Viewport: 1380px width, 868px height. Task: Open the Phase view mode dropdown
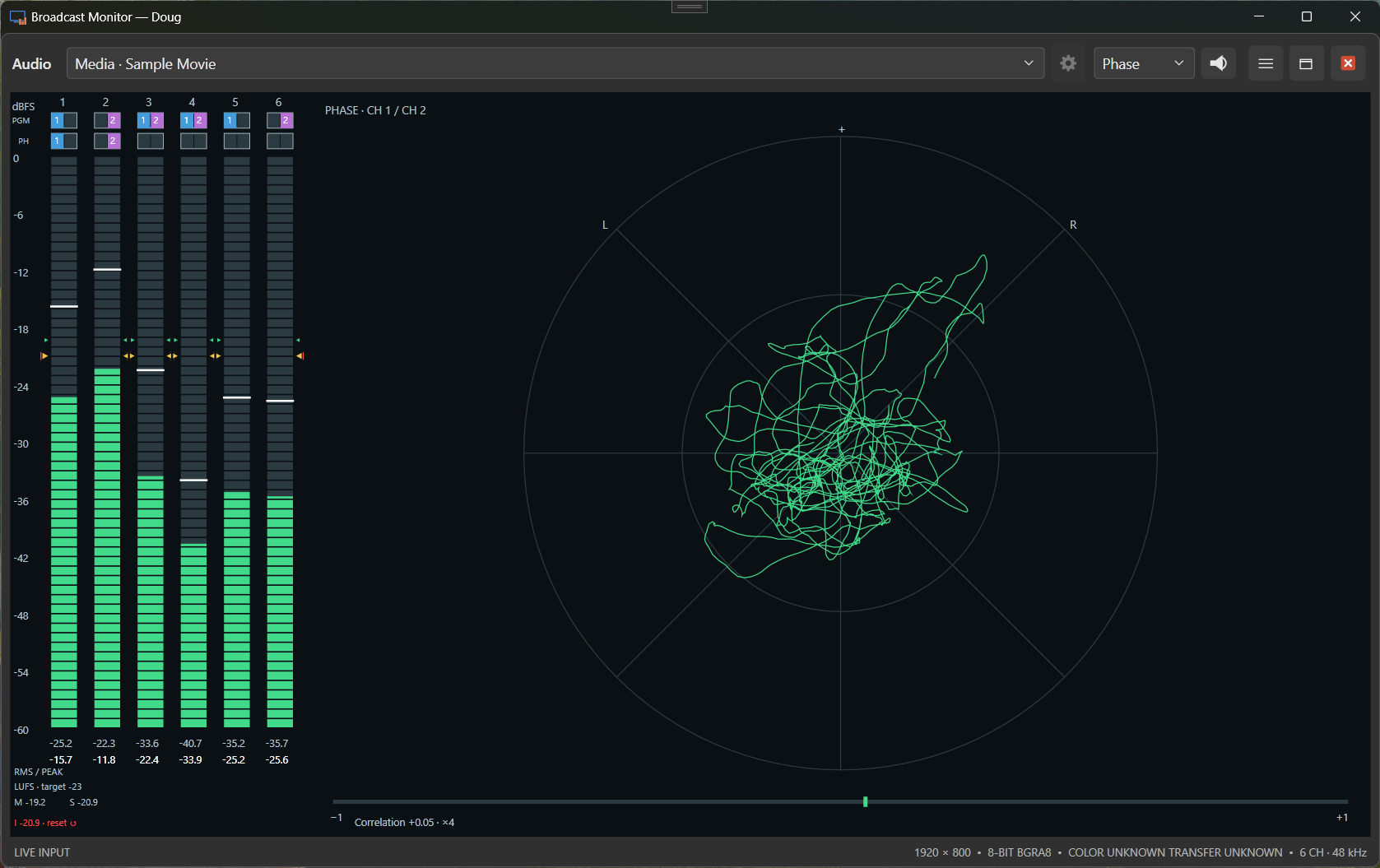point(1144,63)
